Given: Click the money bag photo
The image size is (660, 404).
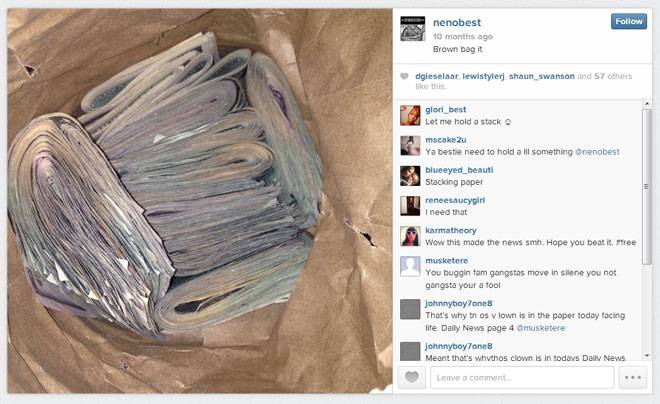Looking at the screenshot, I should [200, 201].
